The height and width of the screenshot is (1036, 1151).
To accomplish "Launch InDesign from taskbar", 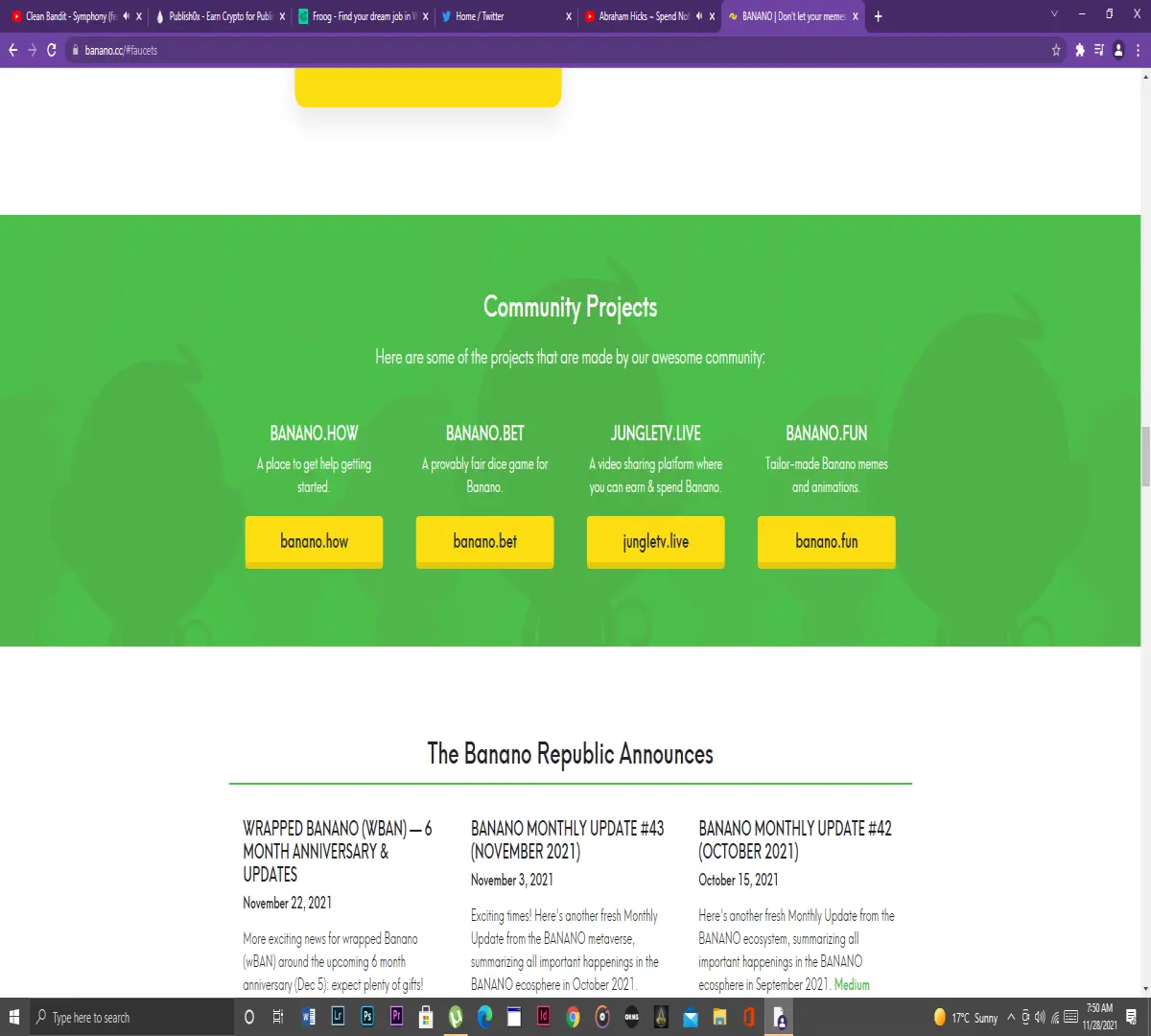I will (x=544, y=1017).
